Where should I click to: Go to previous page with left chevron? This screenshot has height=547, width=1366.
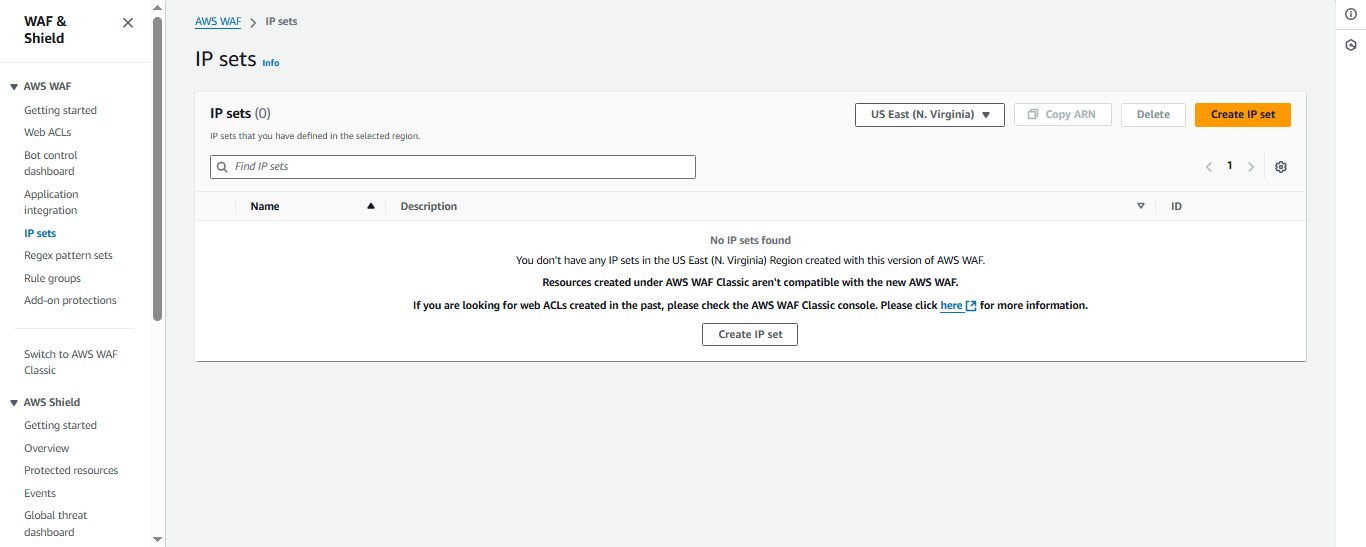[x=1209, y=167]
